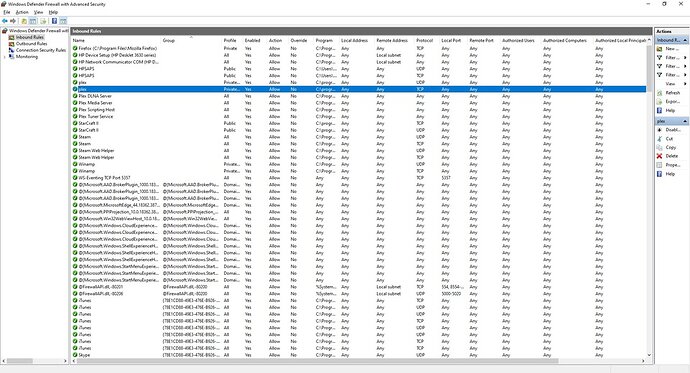The width and height of the screenshot is (690, 373).
Task: Click green check icon of Plex DLNA Server
Action: click(x=75, y=96)
